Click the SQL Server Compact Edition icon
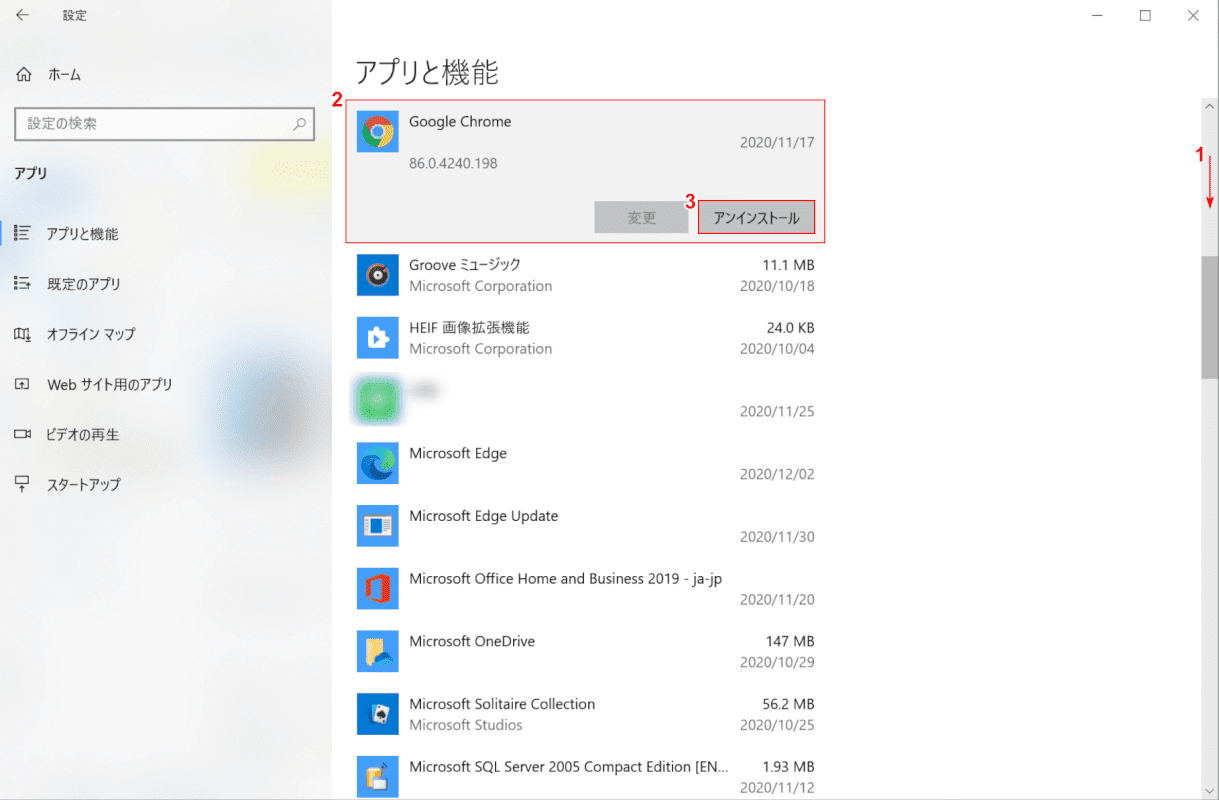This screenshot has width=1219, height=800. (x=378, y=777)
